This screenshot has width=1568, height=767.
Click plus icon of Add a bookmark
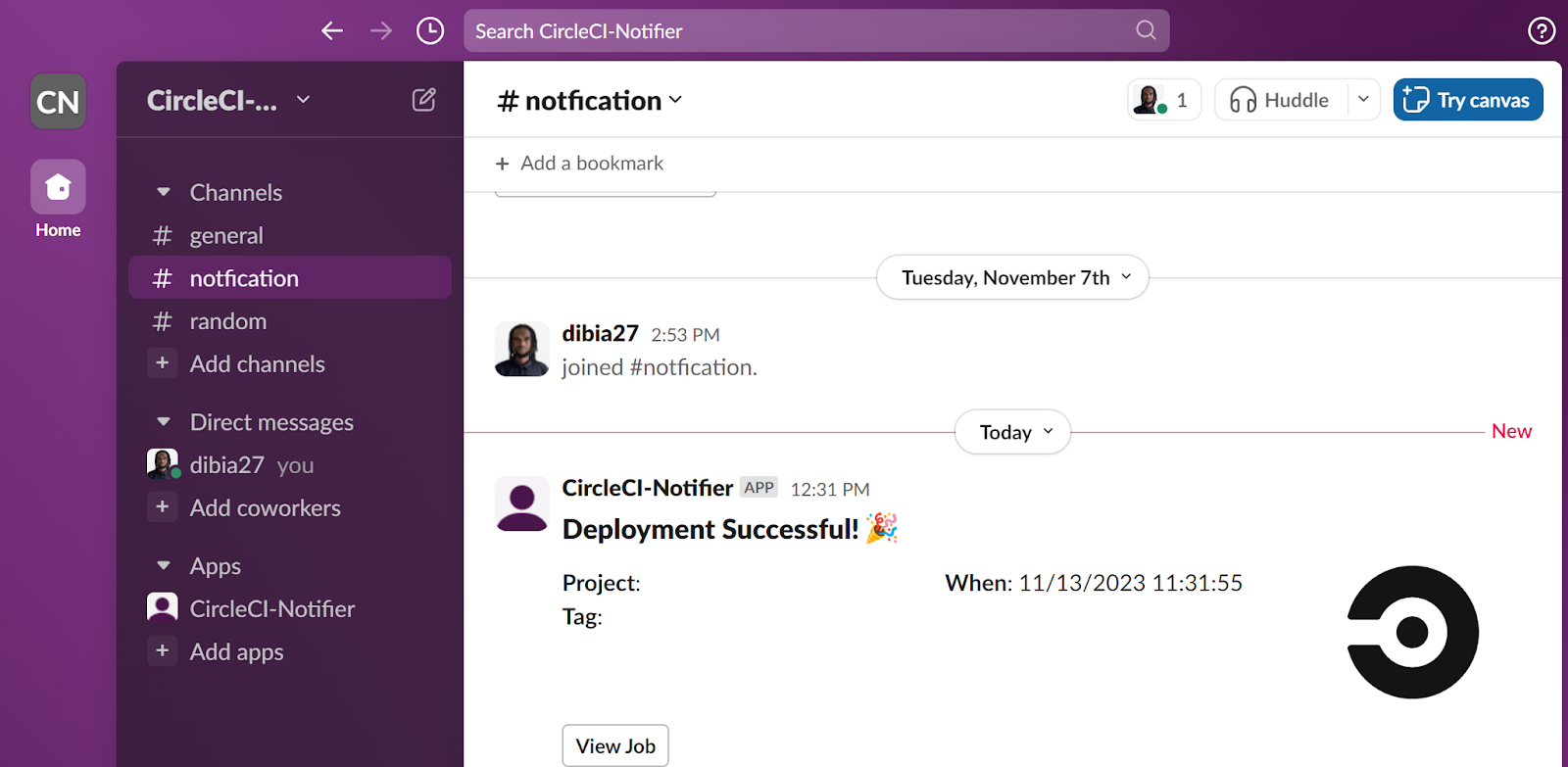[503, 164]
